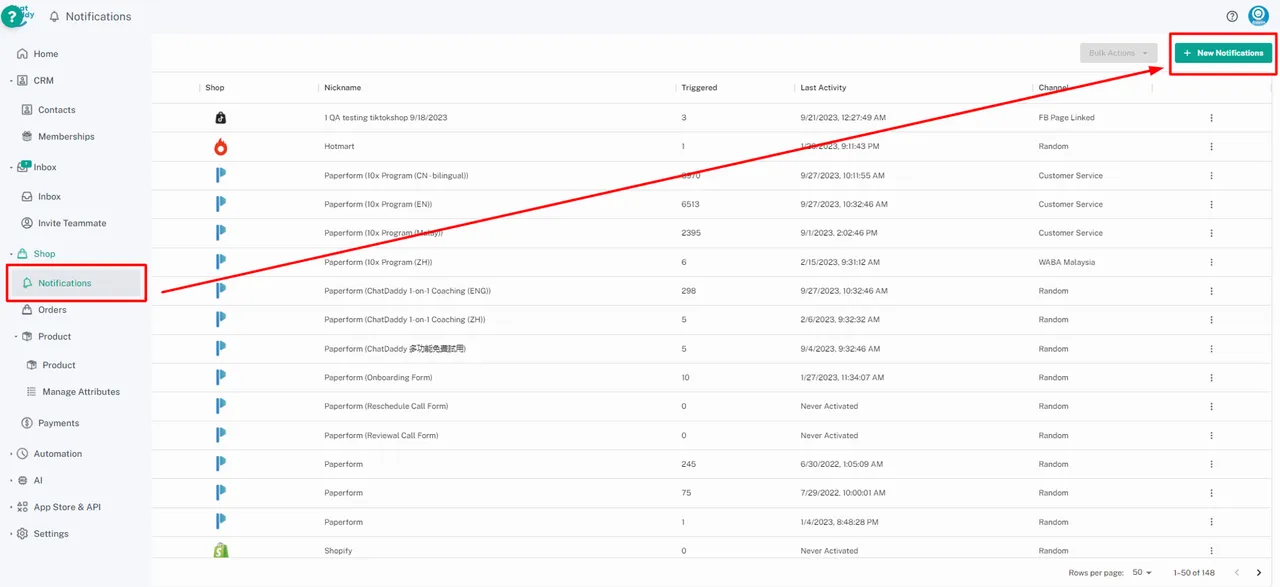
Task: Click the TikTok shop icon in first row
Action: click(221, 118)
